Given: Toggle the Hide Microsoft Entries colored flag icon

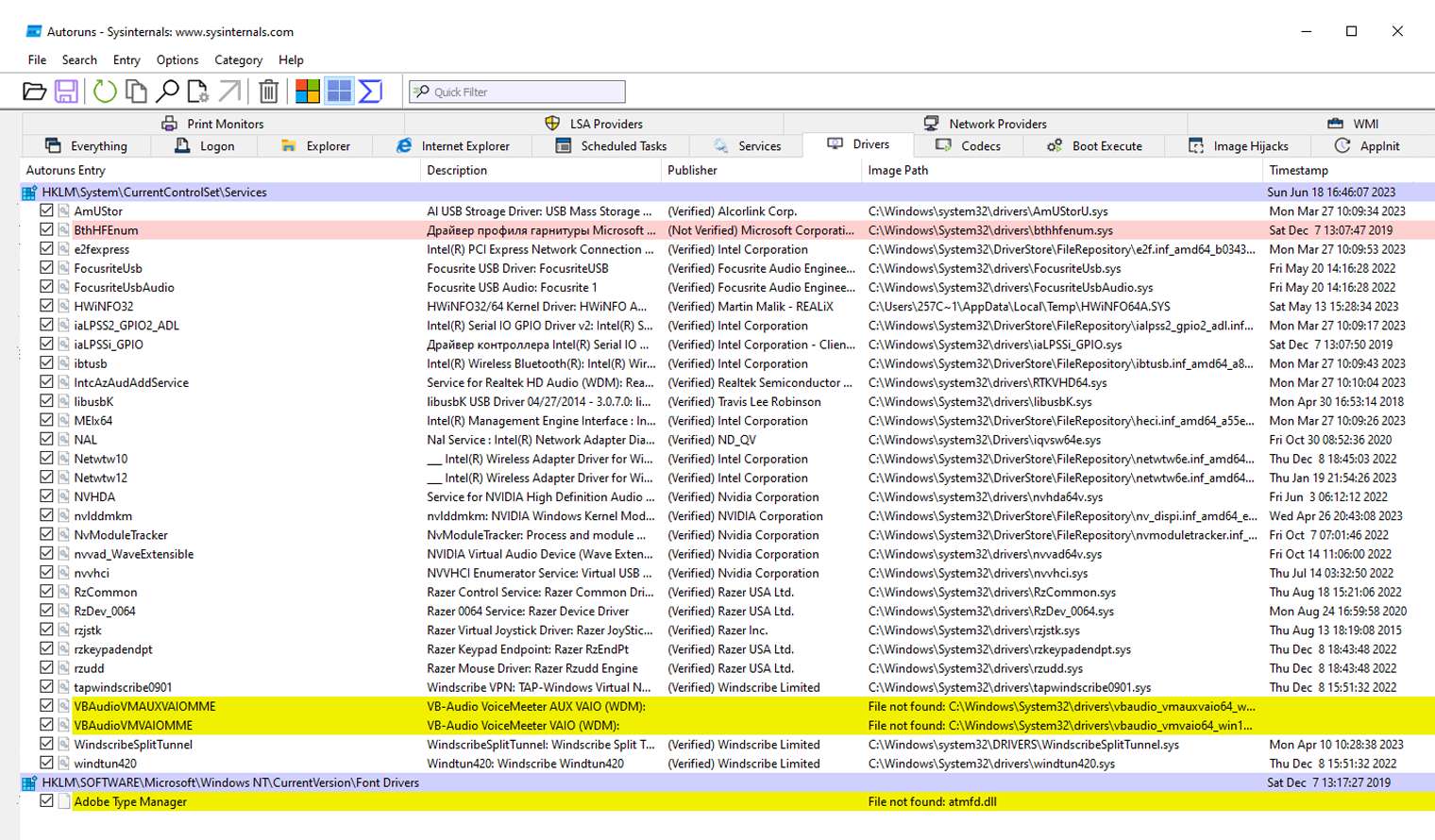Looking at the screenshot, I should [x=308, y=92].
